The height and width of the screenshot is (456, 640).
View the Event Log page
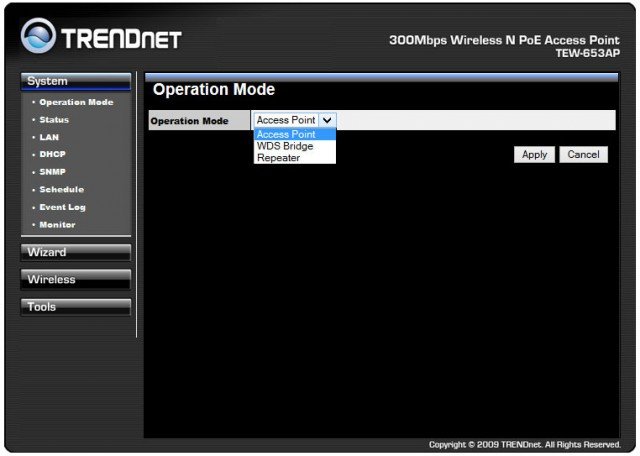click(62, 207)
